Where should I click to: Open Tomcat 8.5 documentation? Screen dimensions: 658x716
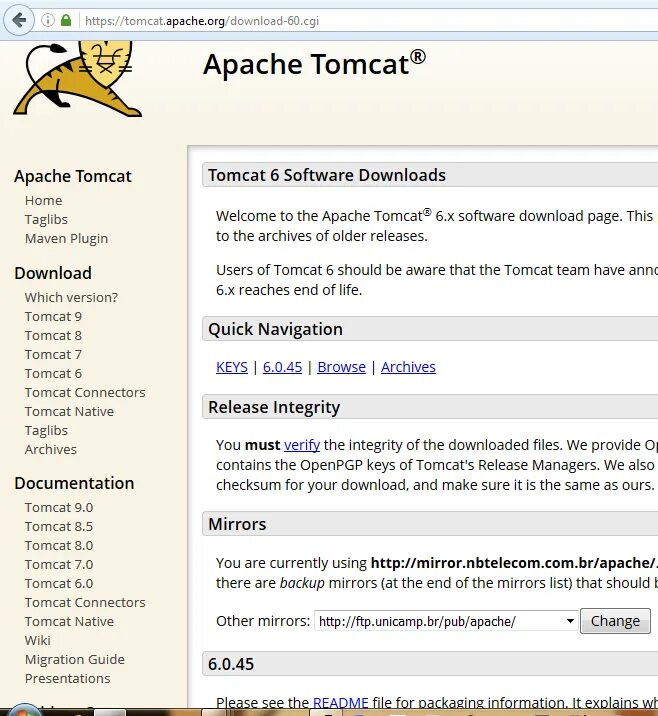(59, 526)
